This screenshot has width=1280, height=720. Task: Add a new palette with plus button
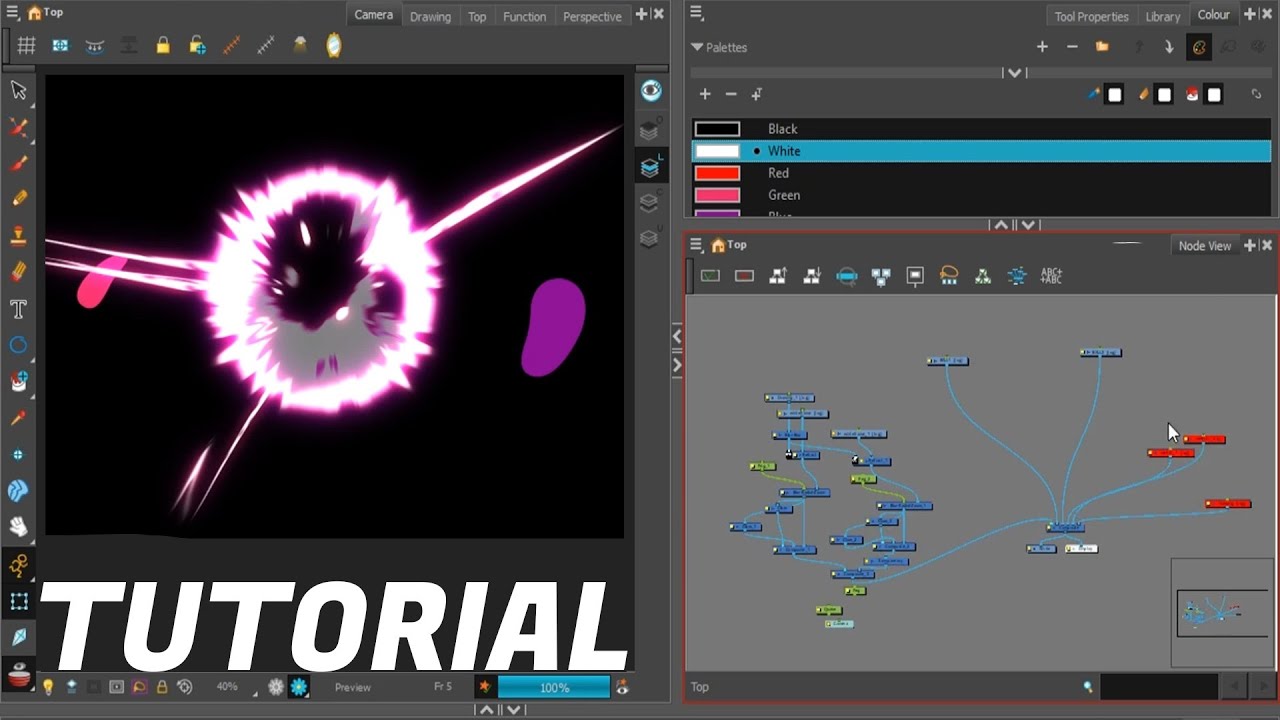[x=1042, y=47]
